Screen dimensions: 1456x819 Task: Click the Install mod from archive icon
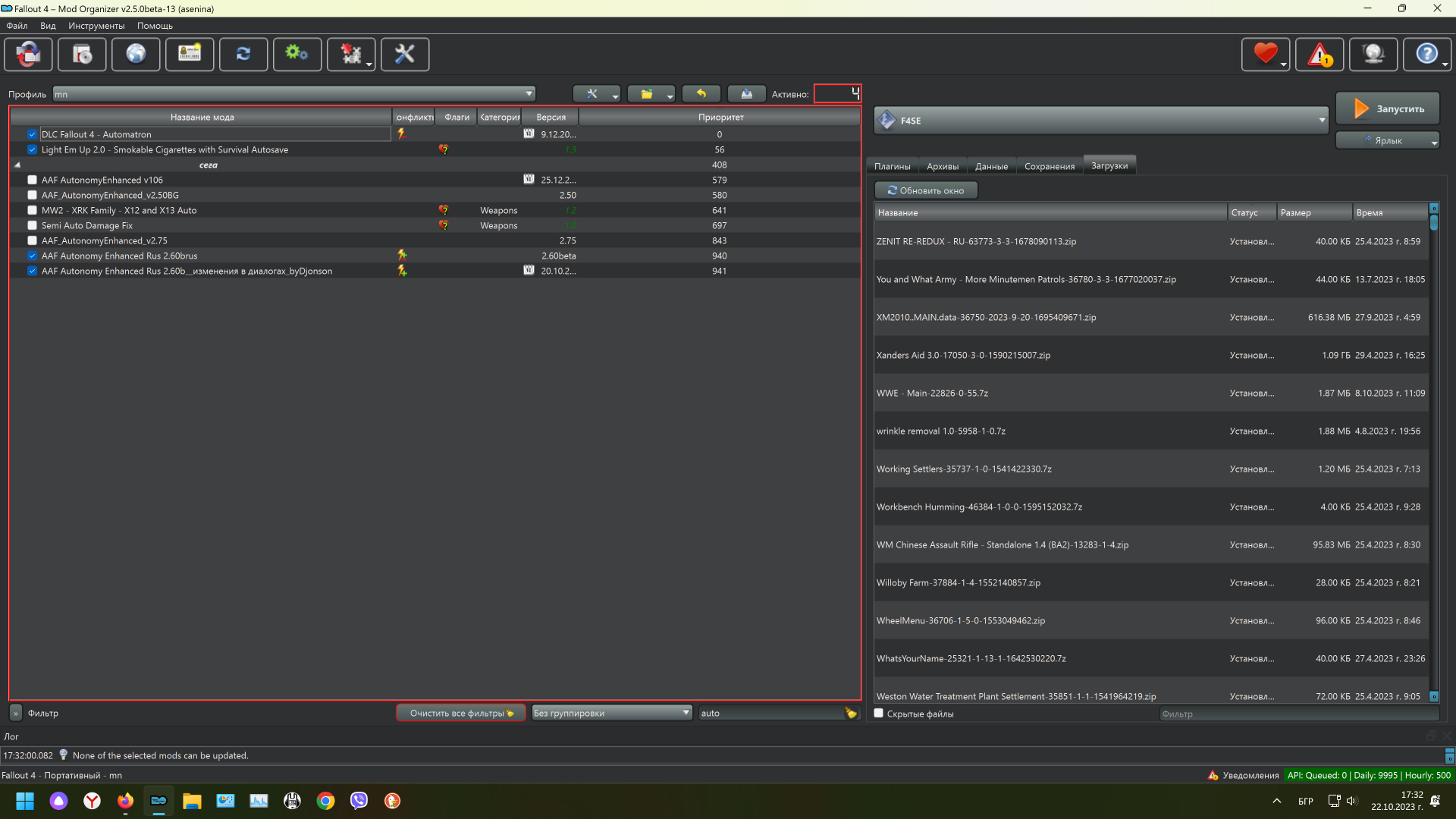tap(82, 55)
